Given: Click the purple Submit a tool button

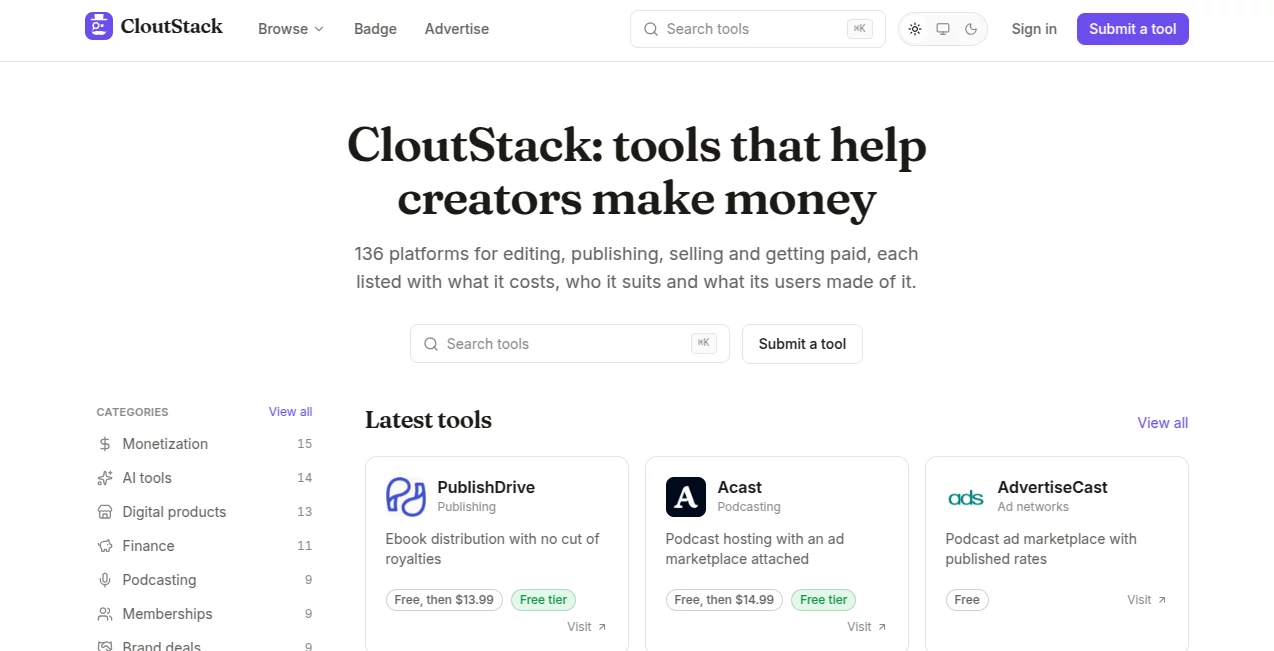Looking at the screenshot, I should point(1133,29).
